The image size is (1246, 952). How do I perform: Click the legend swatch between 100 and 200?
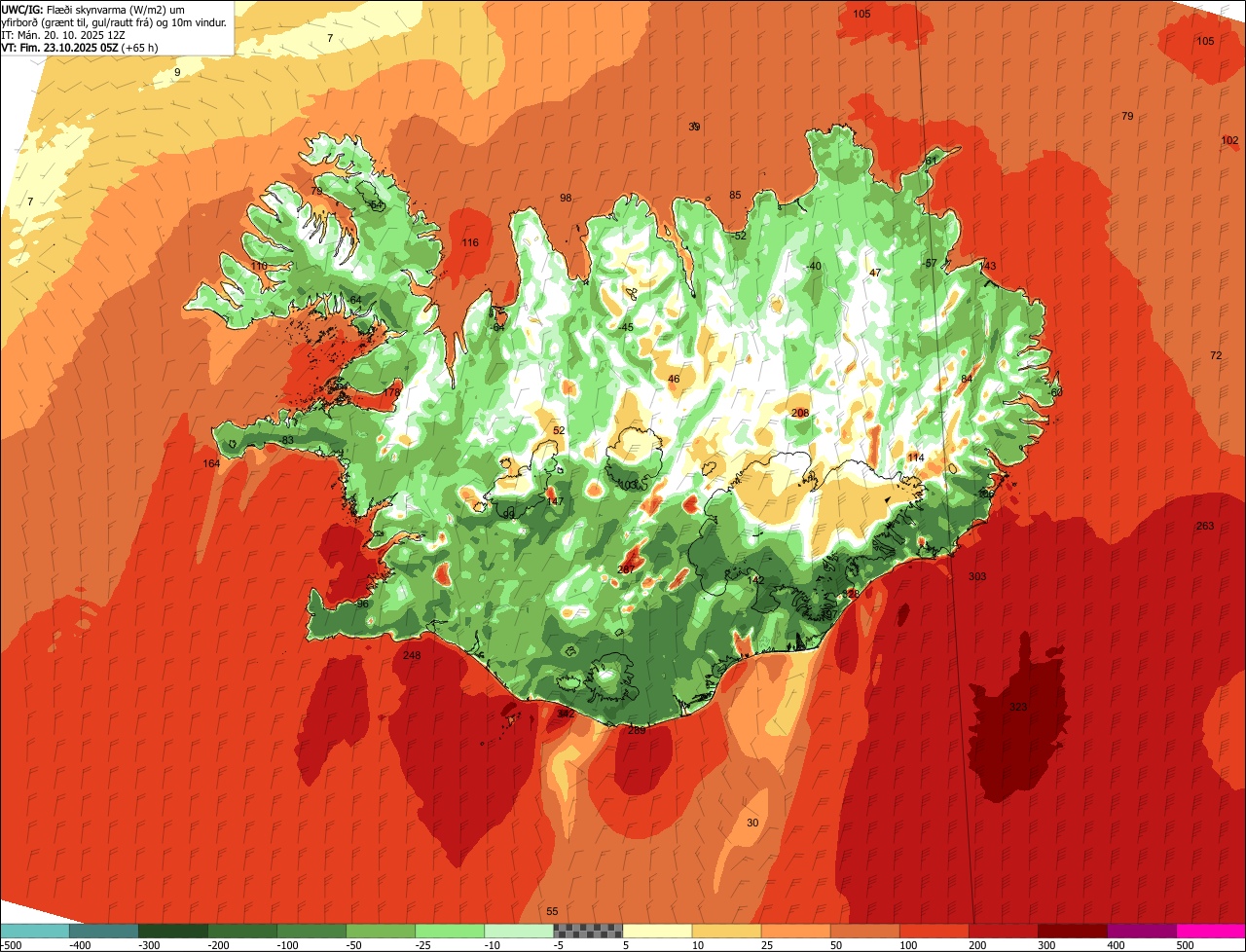[x=934, y=931]
